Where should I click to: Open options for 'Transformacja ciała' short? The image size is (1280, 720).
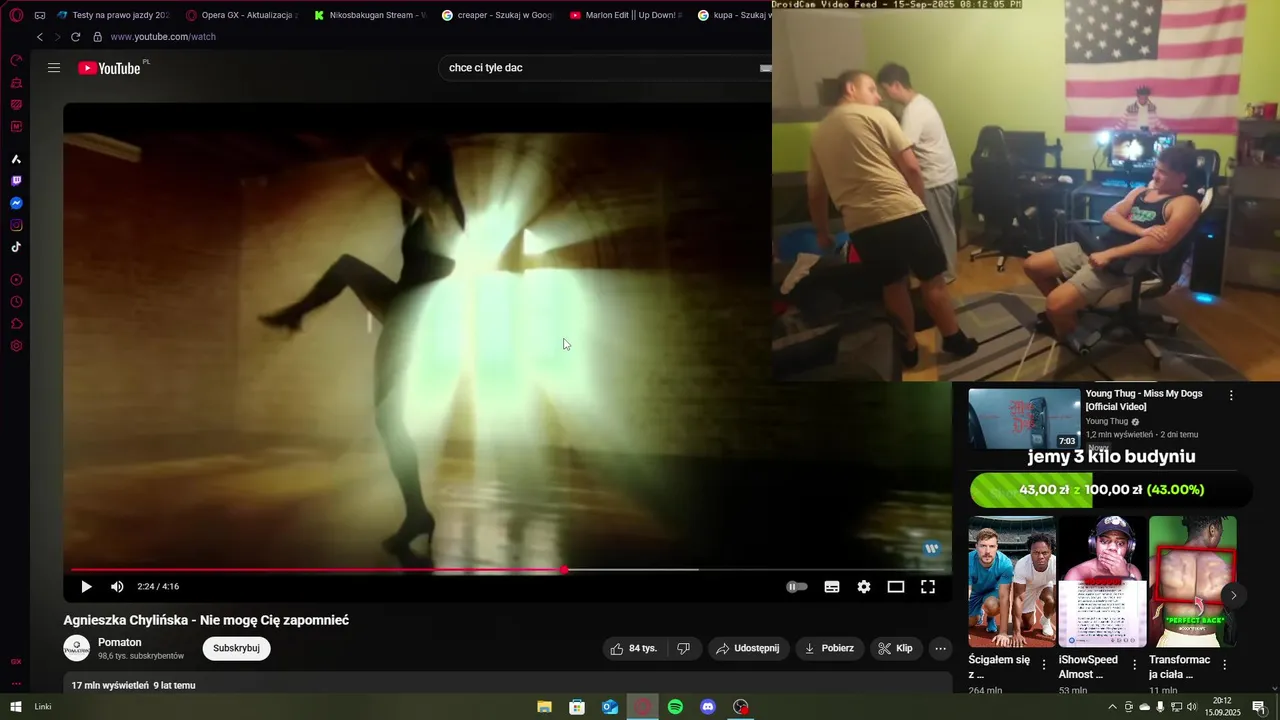click(1224, 664)
